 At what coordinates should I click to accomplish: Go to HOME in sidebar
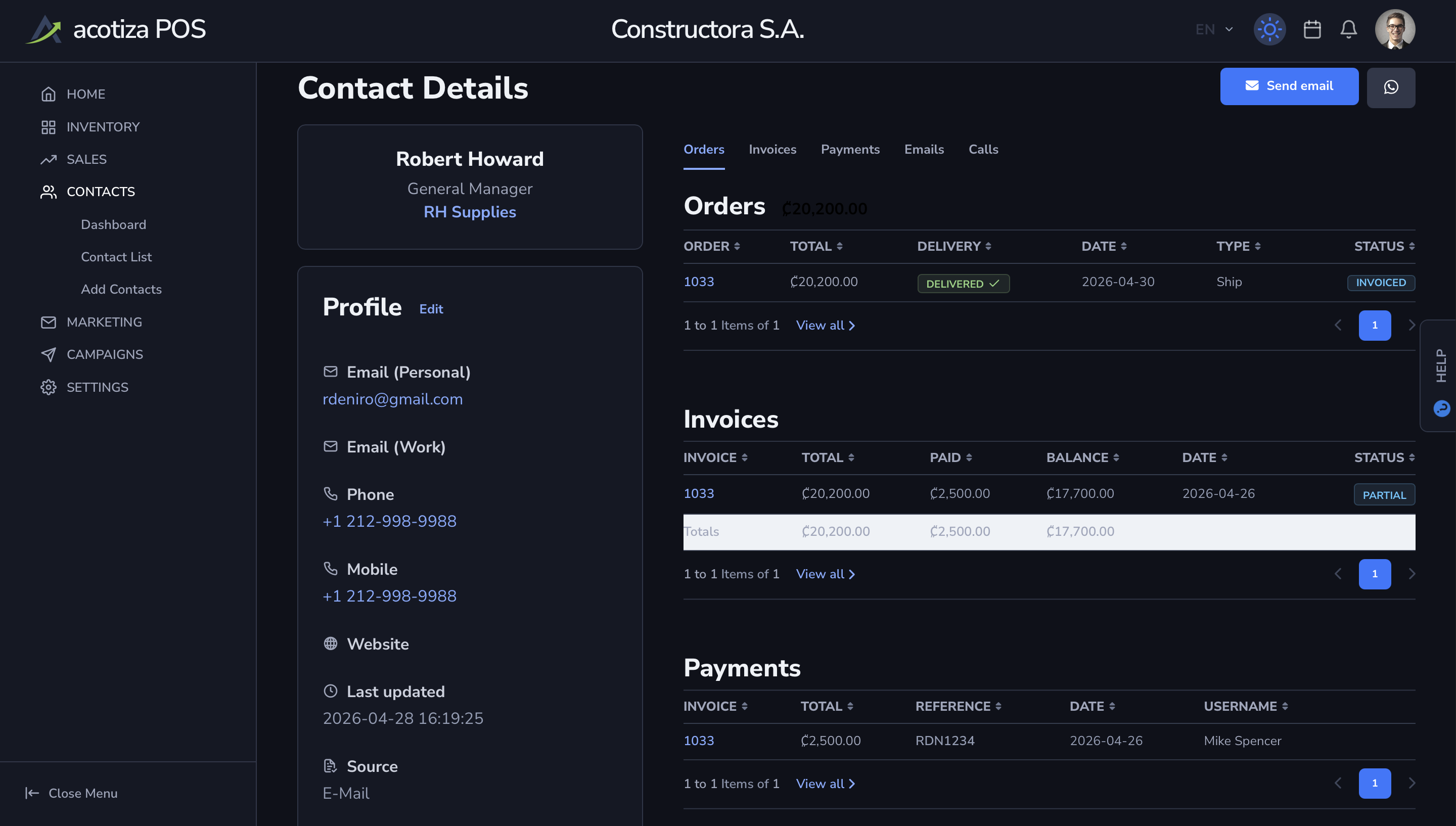tap(73, 94)
